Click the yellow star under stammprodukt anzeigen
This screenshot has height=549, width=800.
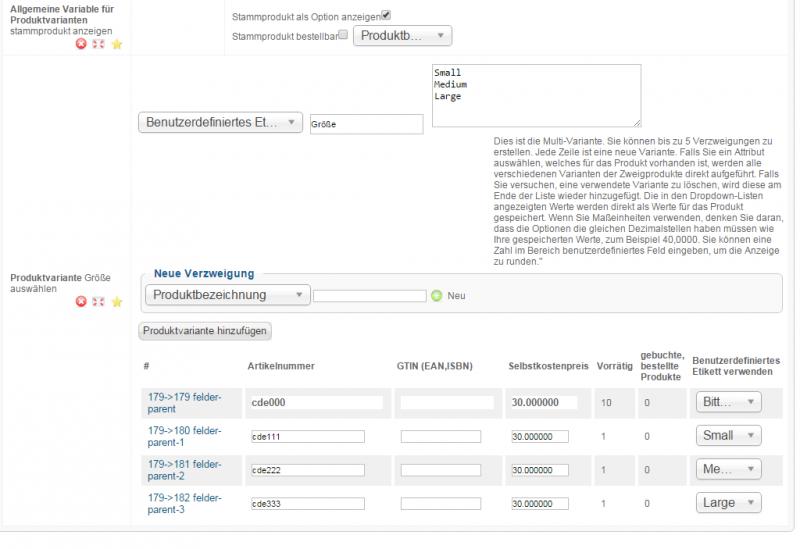[x=116, y=44]
